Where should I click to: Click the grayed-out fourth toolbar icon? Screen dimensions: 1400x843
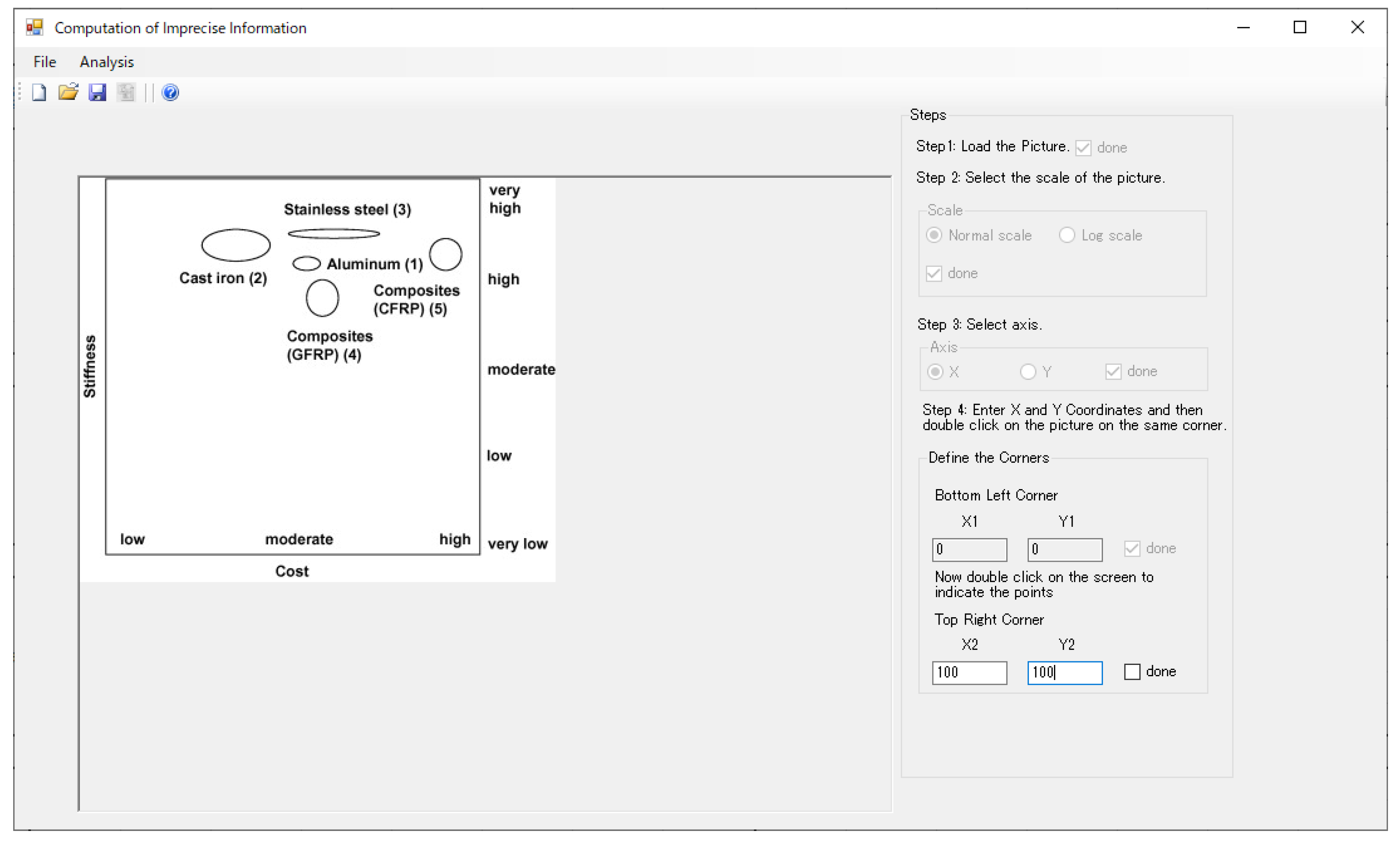click(126, 92)
